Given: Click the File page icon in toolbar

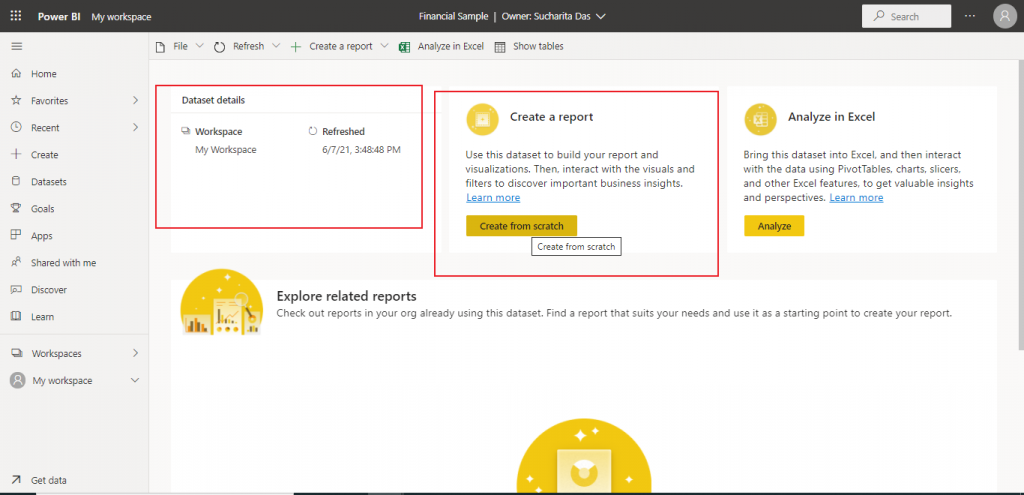Looking at the screenshot, I should [x=160, y=47].
